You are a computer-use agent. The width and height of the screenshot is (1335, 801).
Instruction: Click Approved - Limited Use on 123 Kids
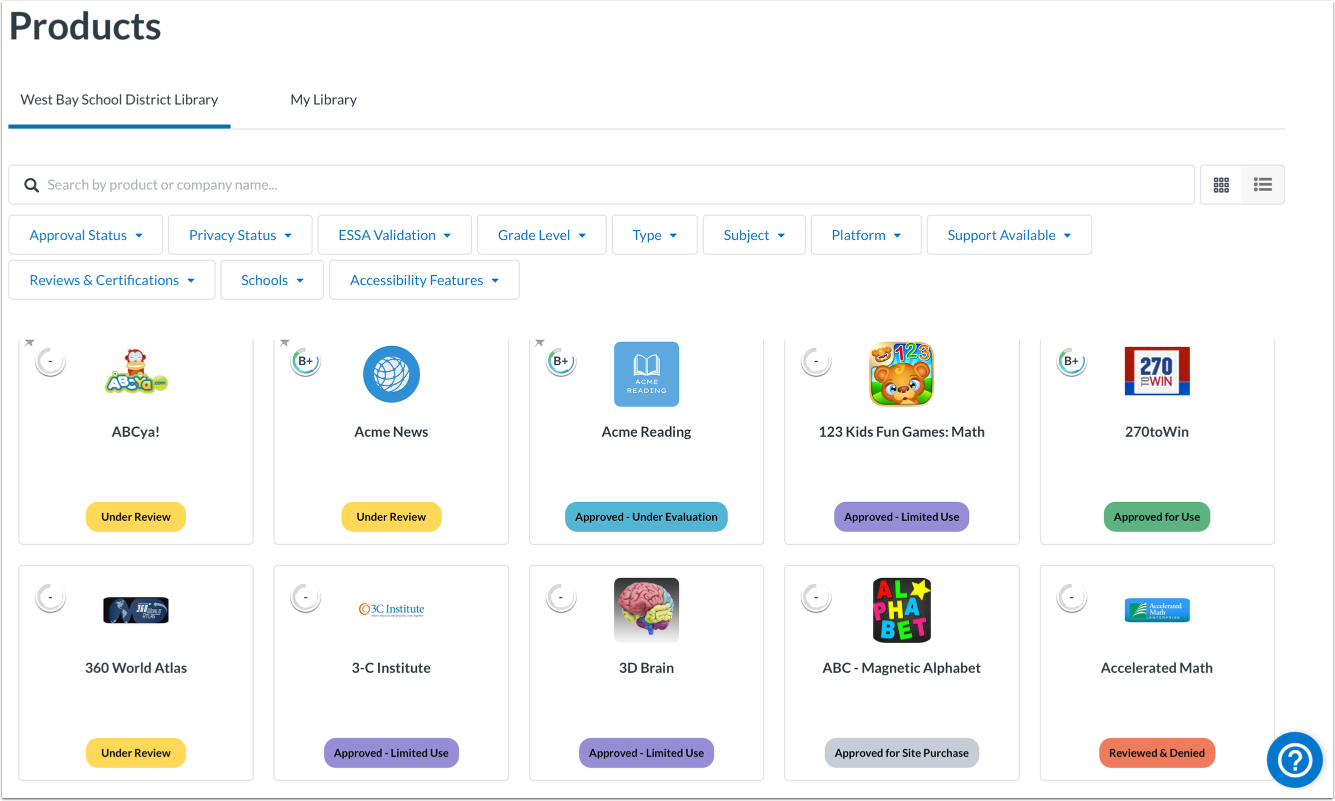[x=902, y=517]
